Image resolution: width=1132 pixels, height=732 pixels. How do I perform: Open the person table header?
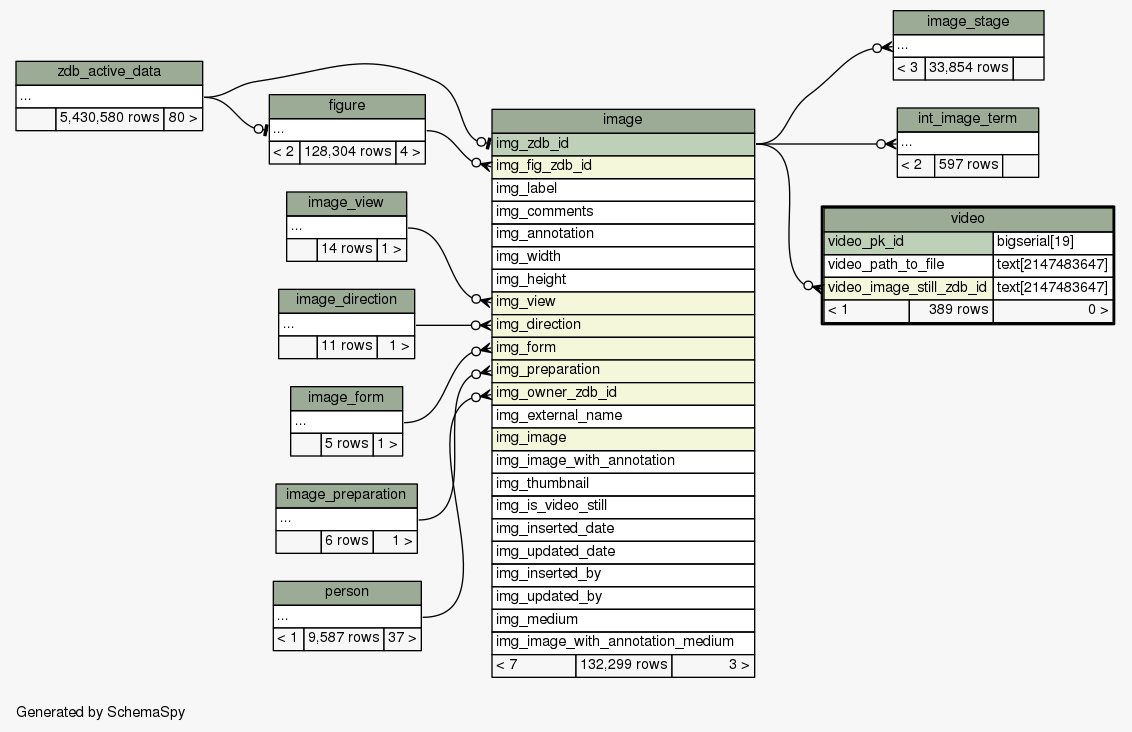click(346, 592)
